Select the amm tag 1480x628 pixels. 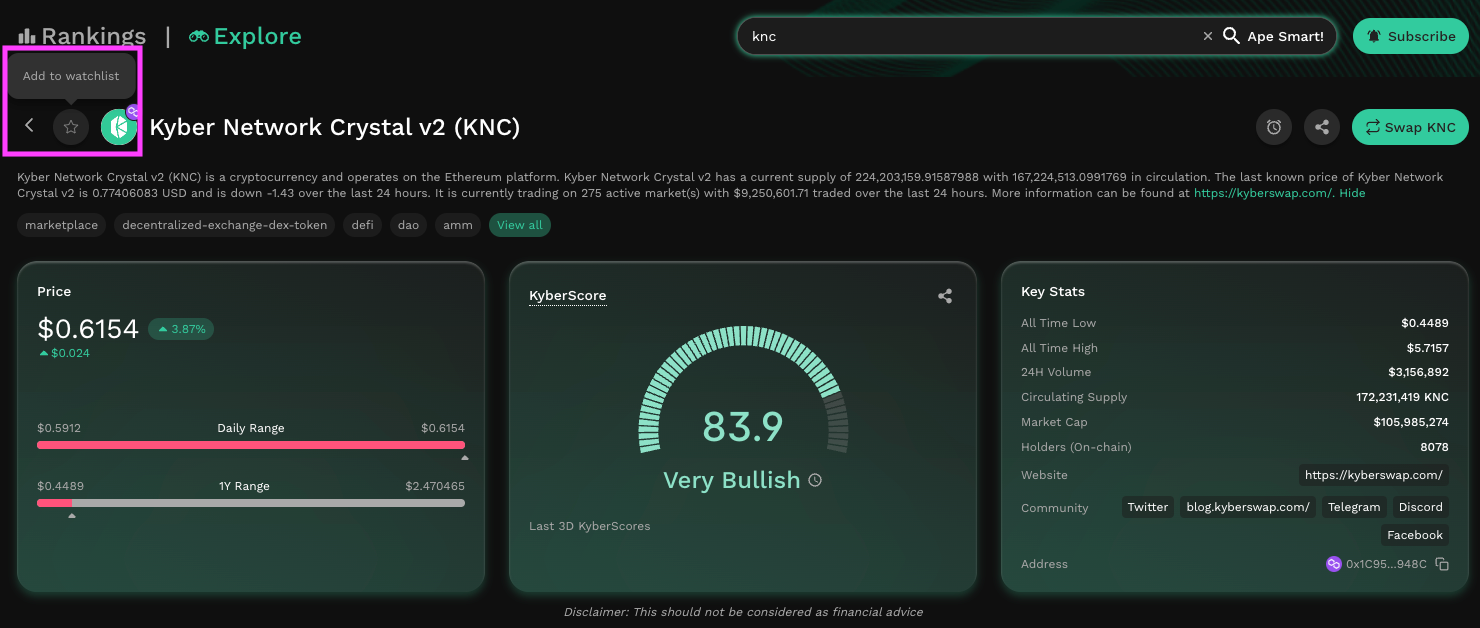click(458, 225)
